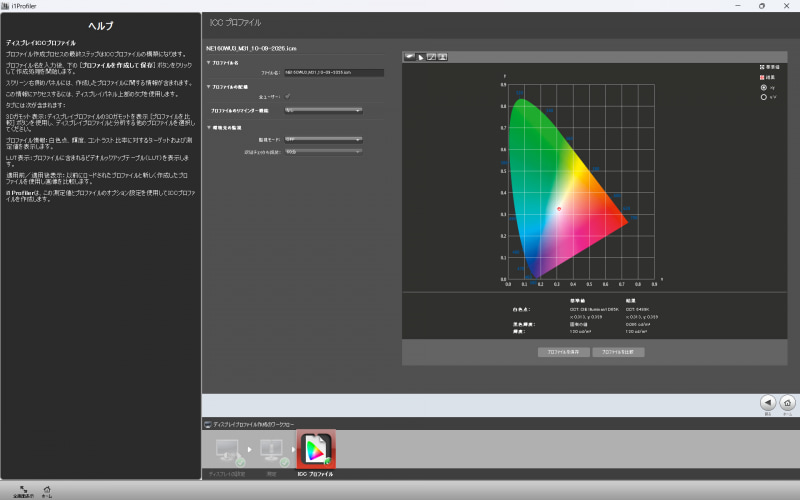This screenshot has height=500, width=800.
Task: Select the u'v' chromaticity radio button
Action: point(764,97)
